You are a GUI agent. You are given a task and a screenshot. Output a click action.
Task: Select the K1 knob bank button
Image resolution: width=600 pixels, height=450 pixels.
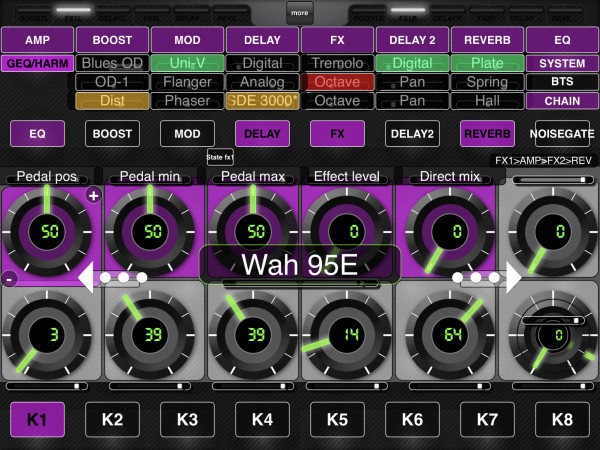pyautogui.click(x=38, y=419)
